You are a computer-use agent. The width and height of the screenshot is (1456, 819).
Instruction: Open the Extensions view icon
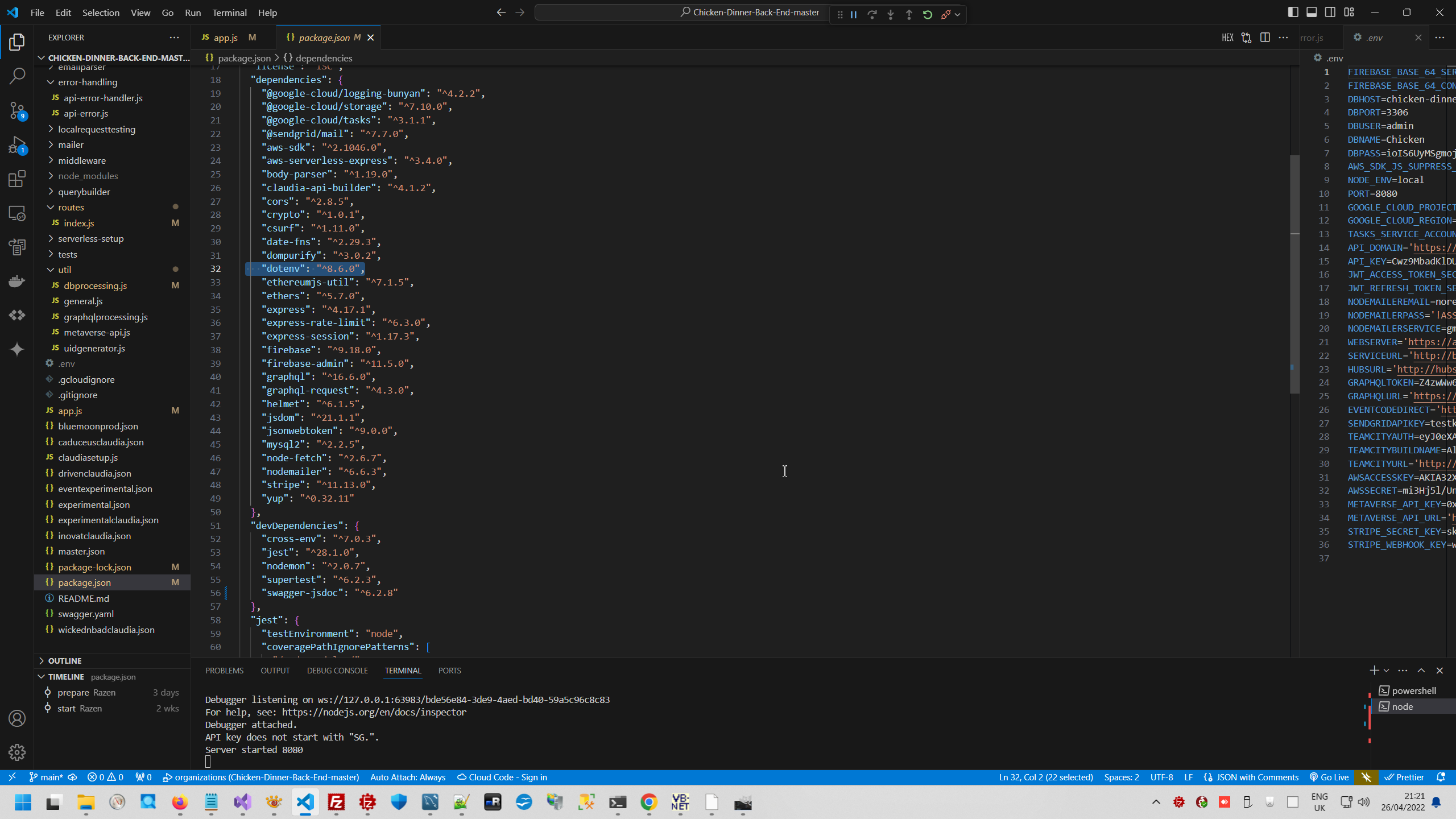coord(17,179)
